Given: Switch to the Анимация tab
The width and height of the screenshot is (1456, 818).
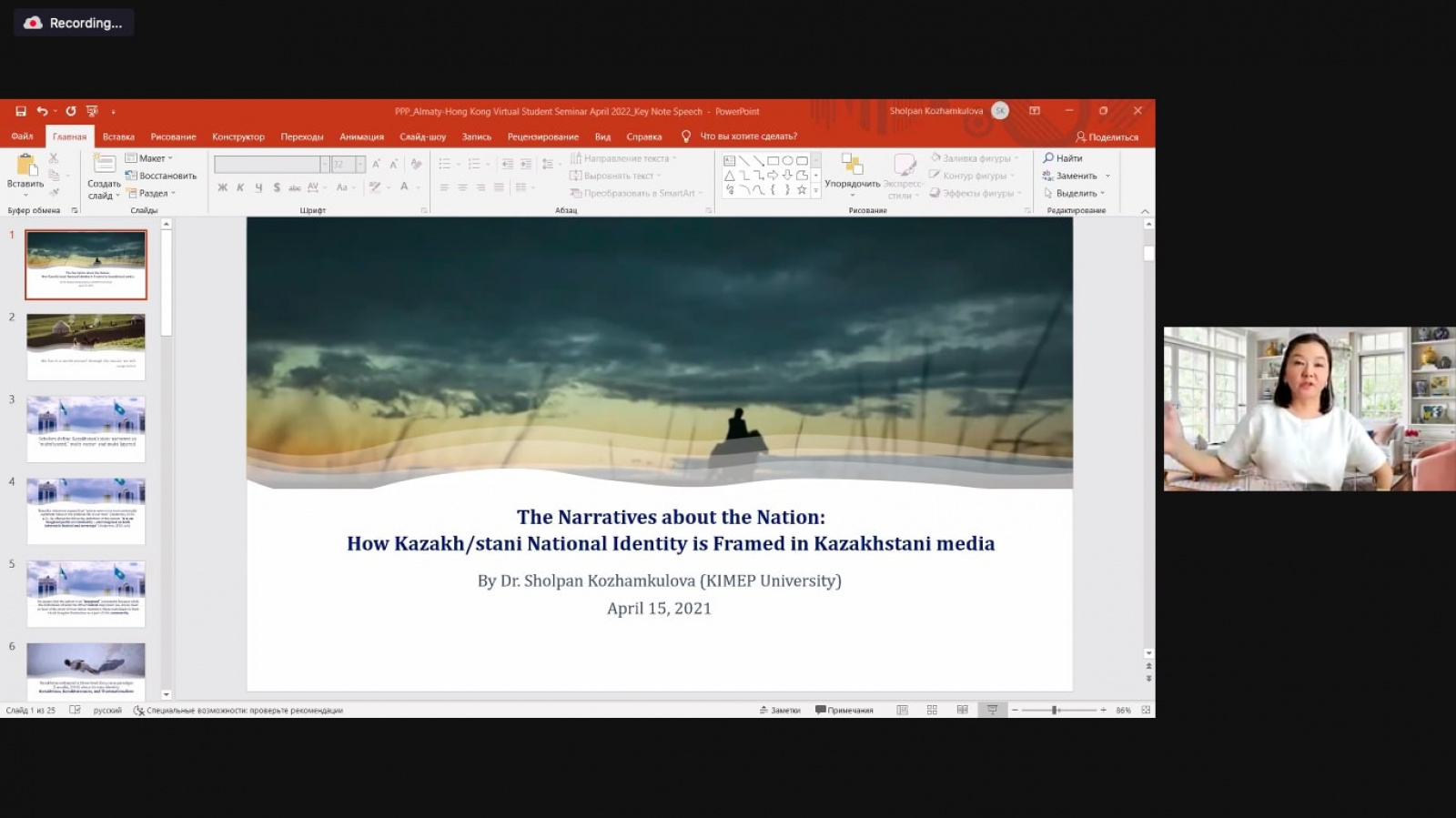Looking at the screenshot, I should point(361,136).
